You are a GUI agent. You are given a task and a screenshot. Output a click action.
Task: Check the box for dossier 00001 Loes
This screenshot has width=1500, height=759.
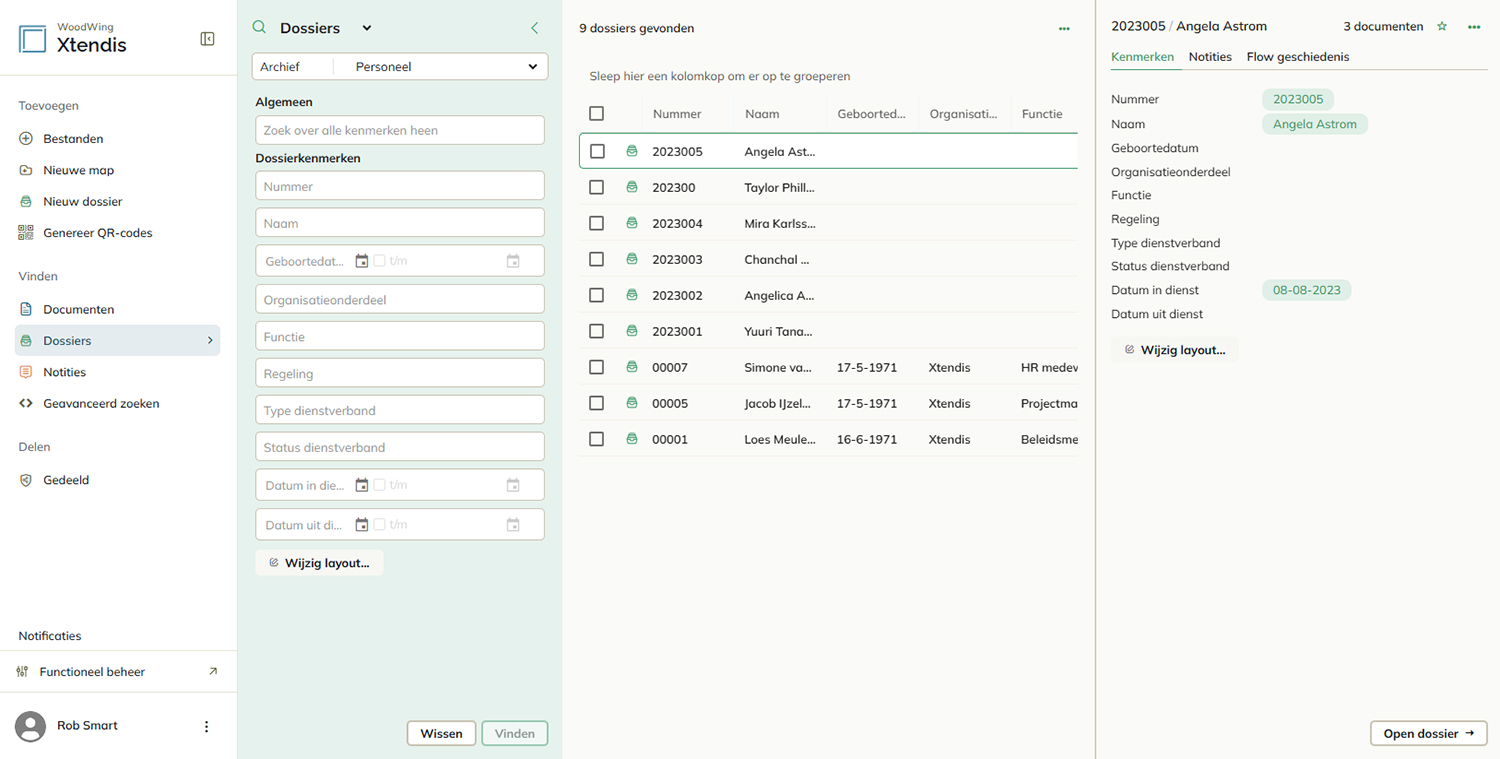pos(597,439)
